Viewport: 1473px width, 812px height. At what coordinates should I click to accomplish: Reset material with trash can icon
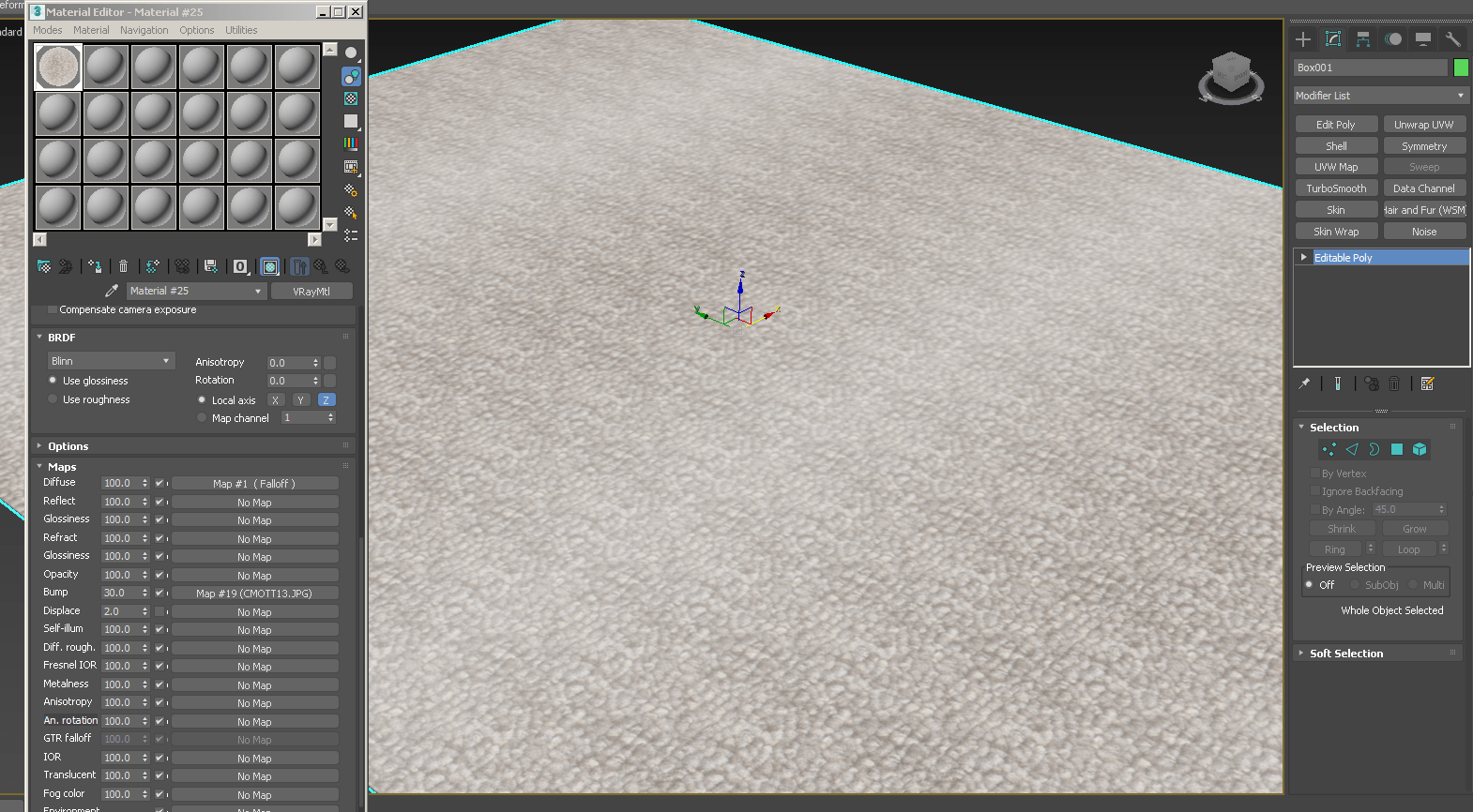tap(123, 266)
